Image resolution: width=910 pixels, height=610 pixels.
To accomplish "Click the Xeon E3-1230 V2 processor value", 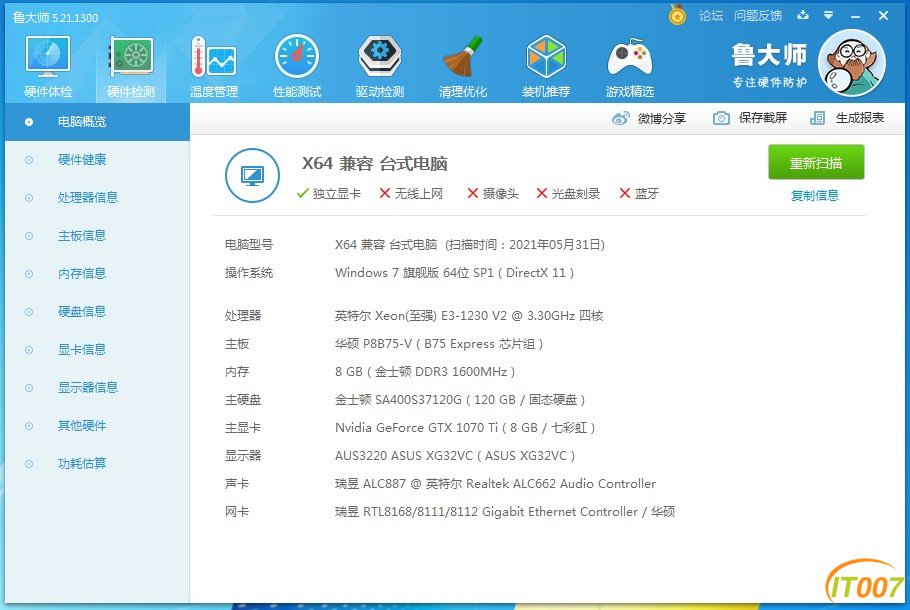I will [469, 316].
